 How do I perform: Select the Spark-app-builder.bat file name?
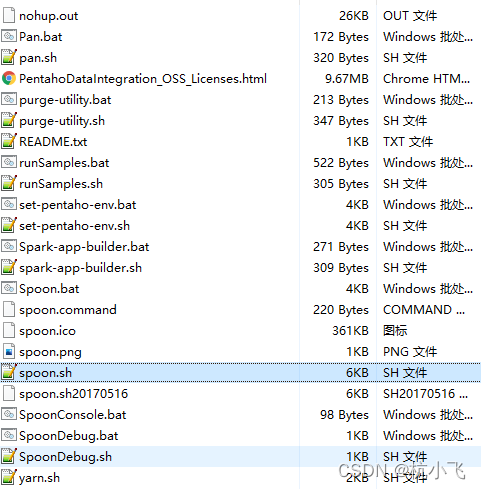click(84, 247)
